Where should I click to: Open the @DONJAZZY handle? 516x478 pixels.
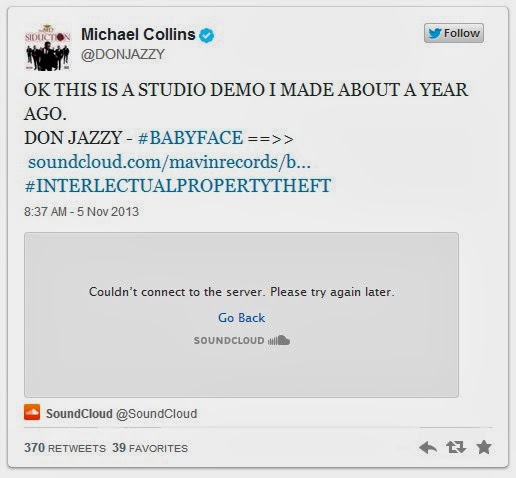click(123, 54)
